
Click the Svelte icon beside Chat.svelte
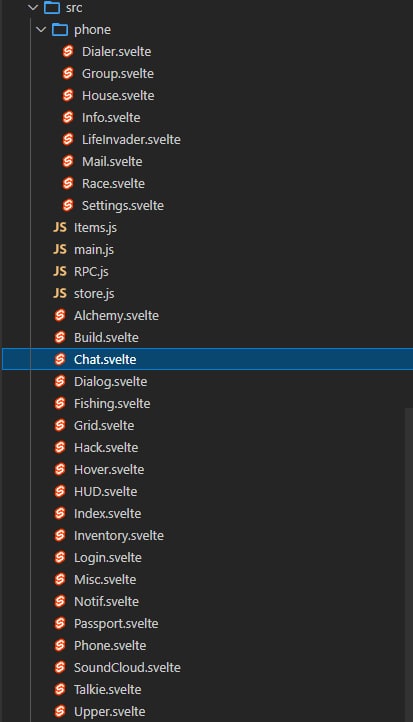(x=60, y=359)
